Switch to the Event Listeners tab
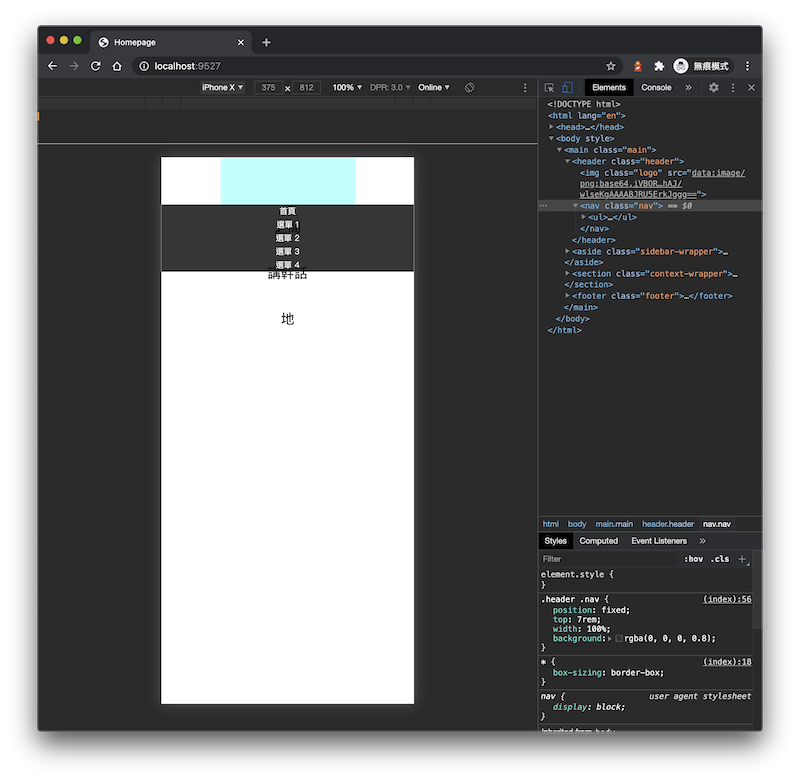Screen dimensions: 800x781 click(659, 541)
